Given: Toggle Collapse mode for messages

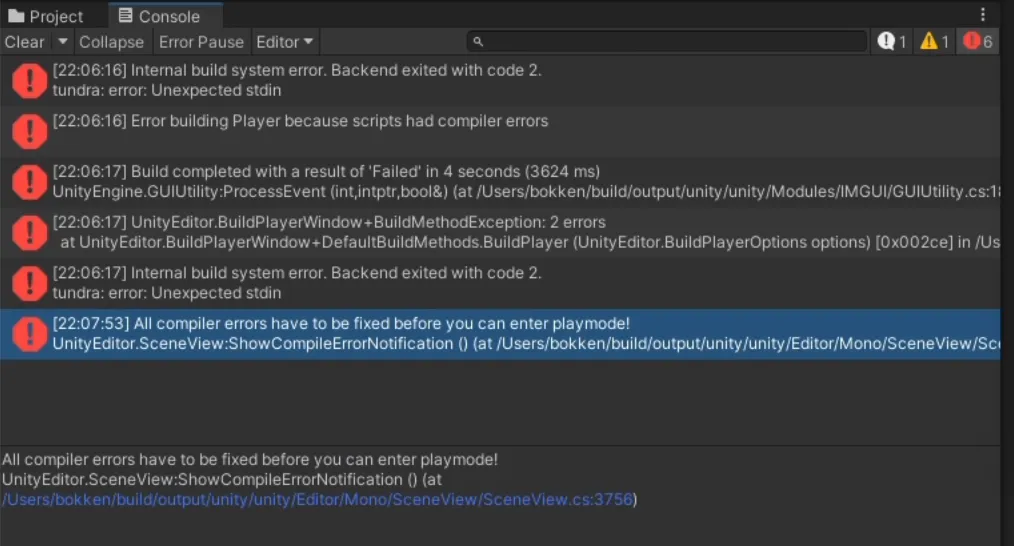Looking at the screenshot, I should (111, 42).
